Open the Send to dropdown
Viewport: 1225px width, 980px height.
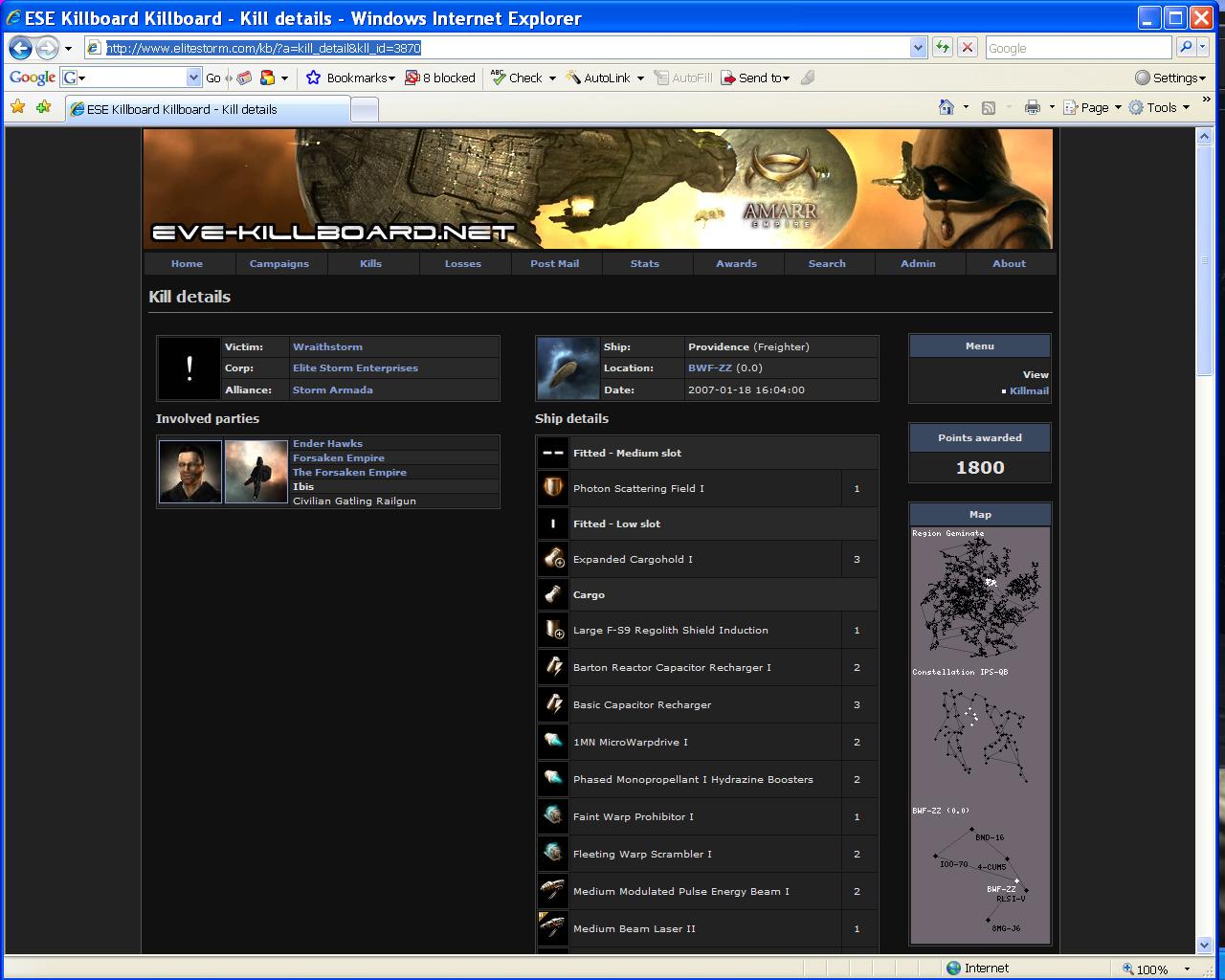[755, 78]
